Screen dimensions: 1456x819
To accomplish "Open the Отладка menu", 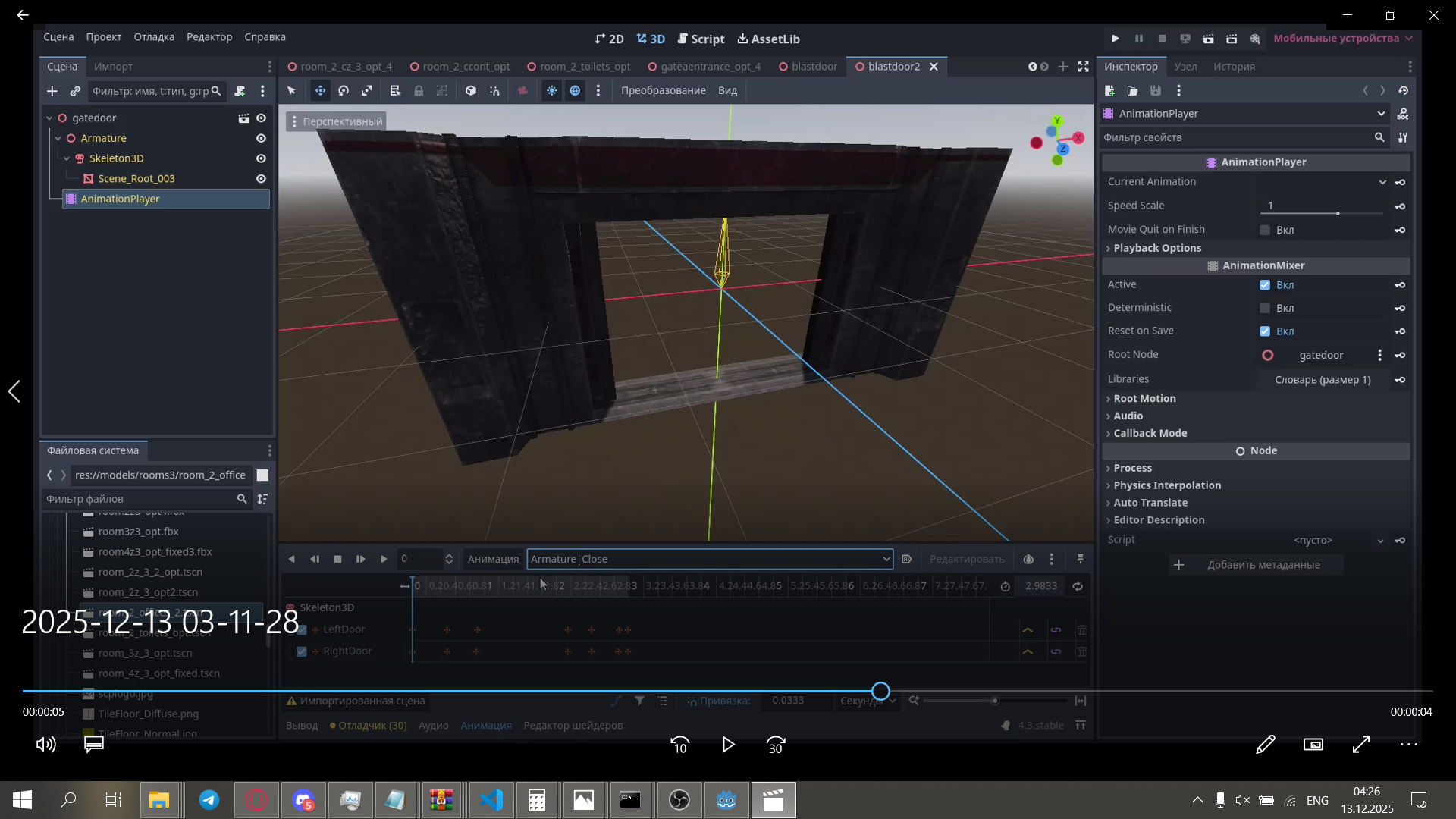I will 154,36.
